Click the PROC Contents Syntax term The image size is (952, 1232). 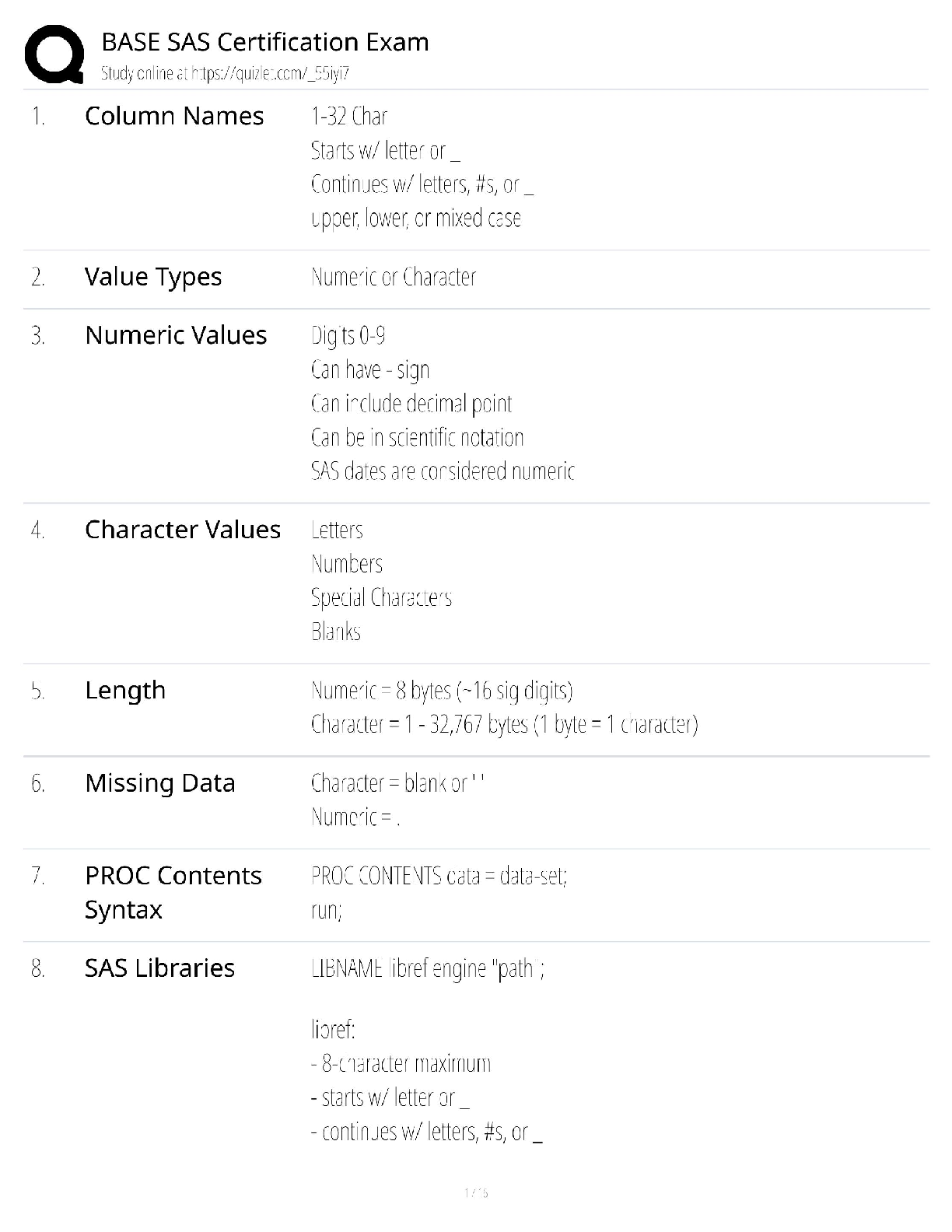tap(173, 893)
